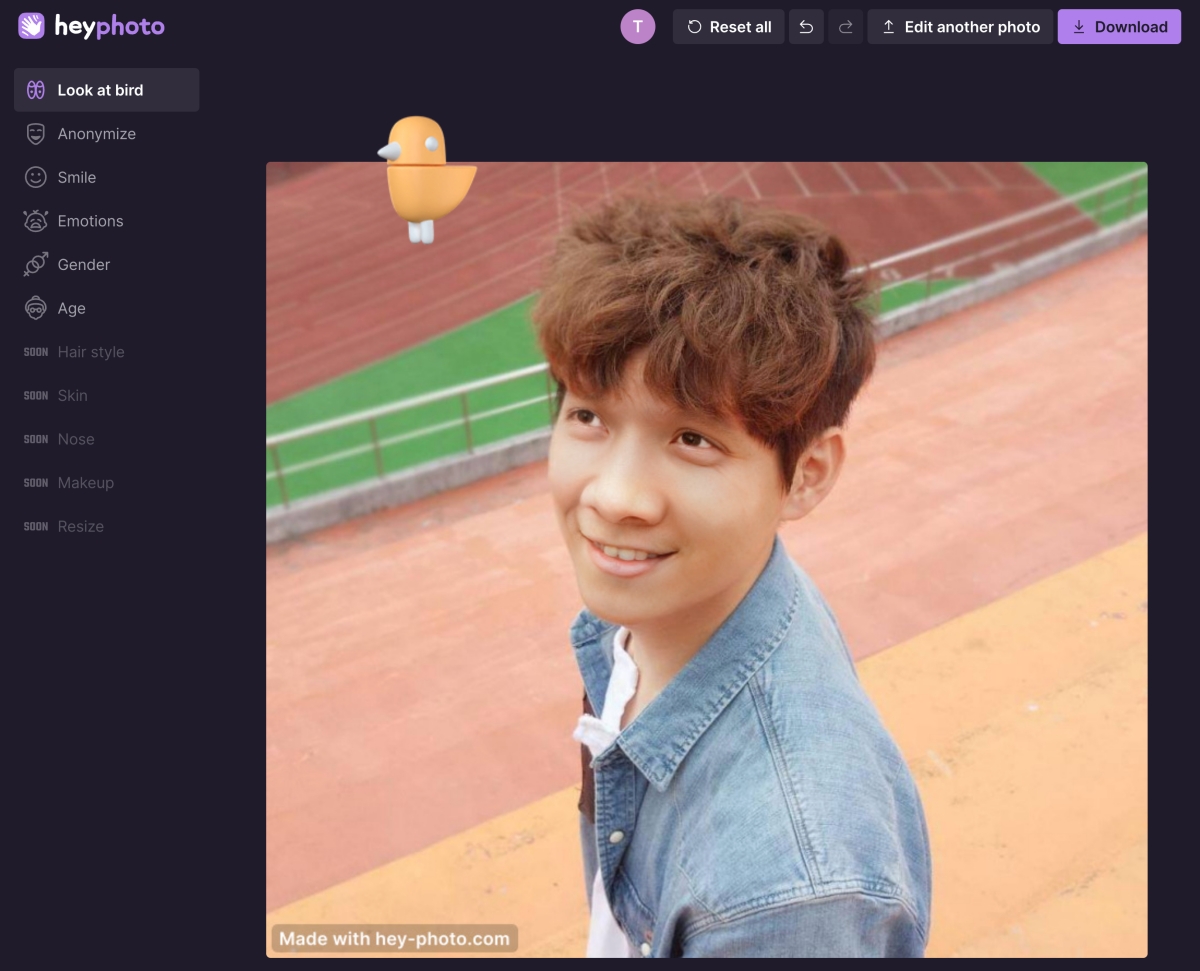Screen dimensions: 1200x971
Task: Click the Gender symbol icon
Action: pos(36,265)
